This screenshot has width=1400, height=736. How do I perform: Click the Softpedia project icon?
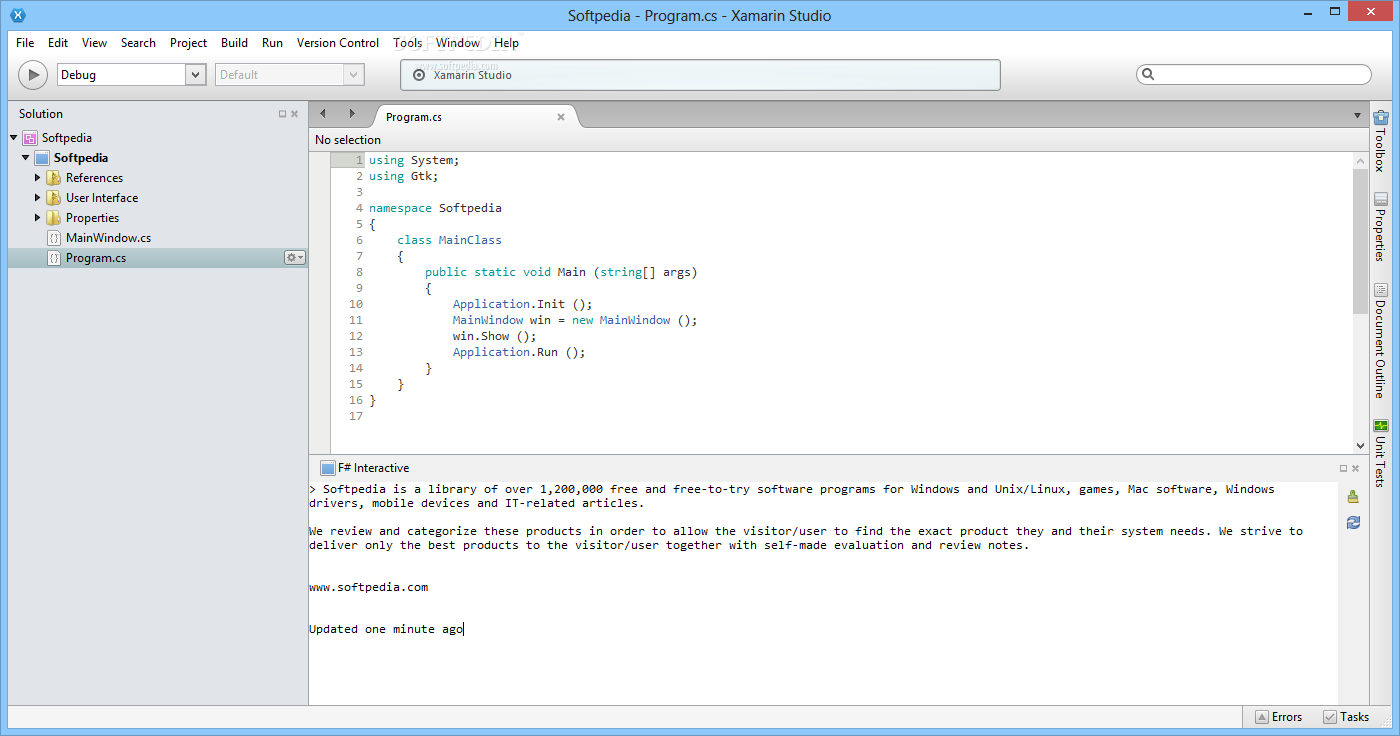(42, 158)
